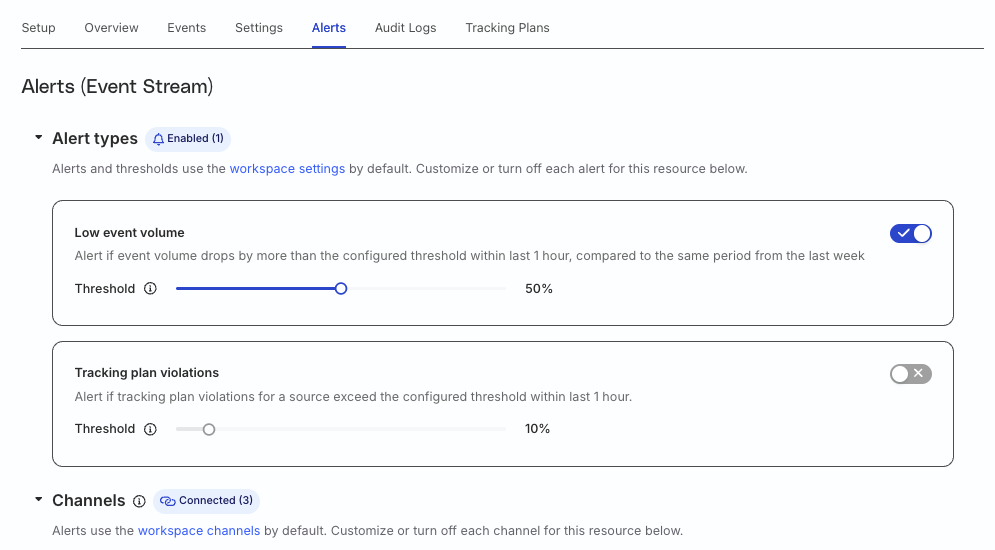Collapse the Alert types section

[39, 138]
